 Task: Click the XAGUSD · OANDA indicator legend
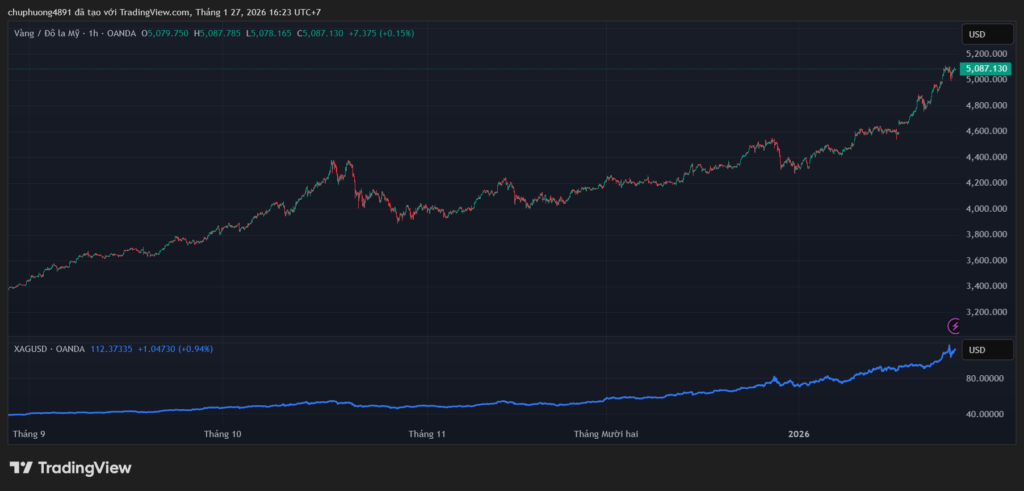pos(49,348)
